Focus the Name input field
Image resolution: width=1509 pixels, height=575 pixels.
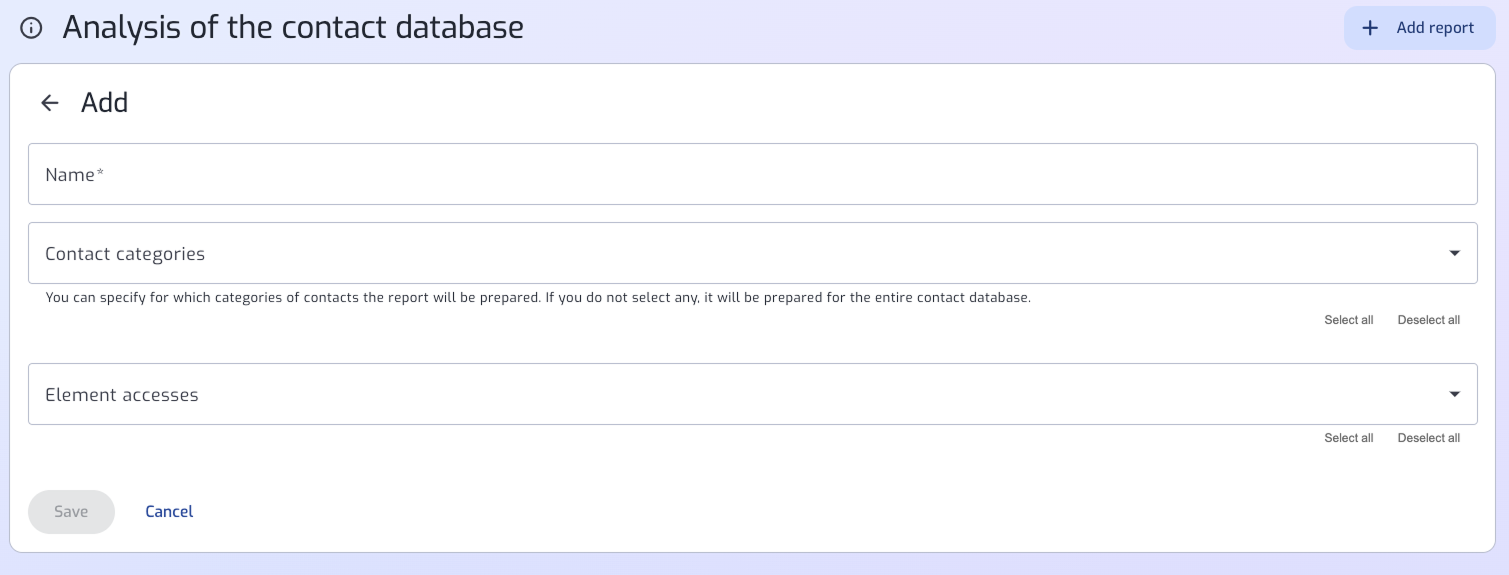[752, 174]
